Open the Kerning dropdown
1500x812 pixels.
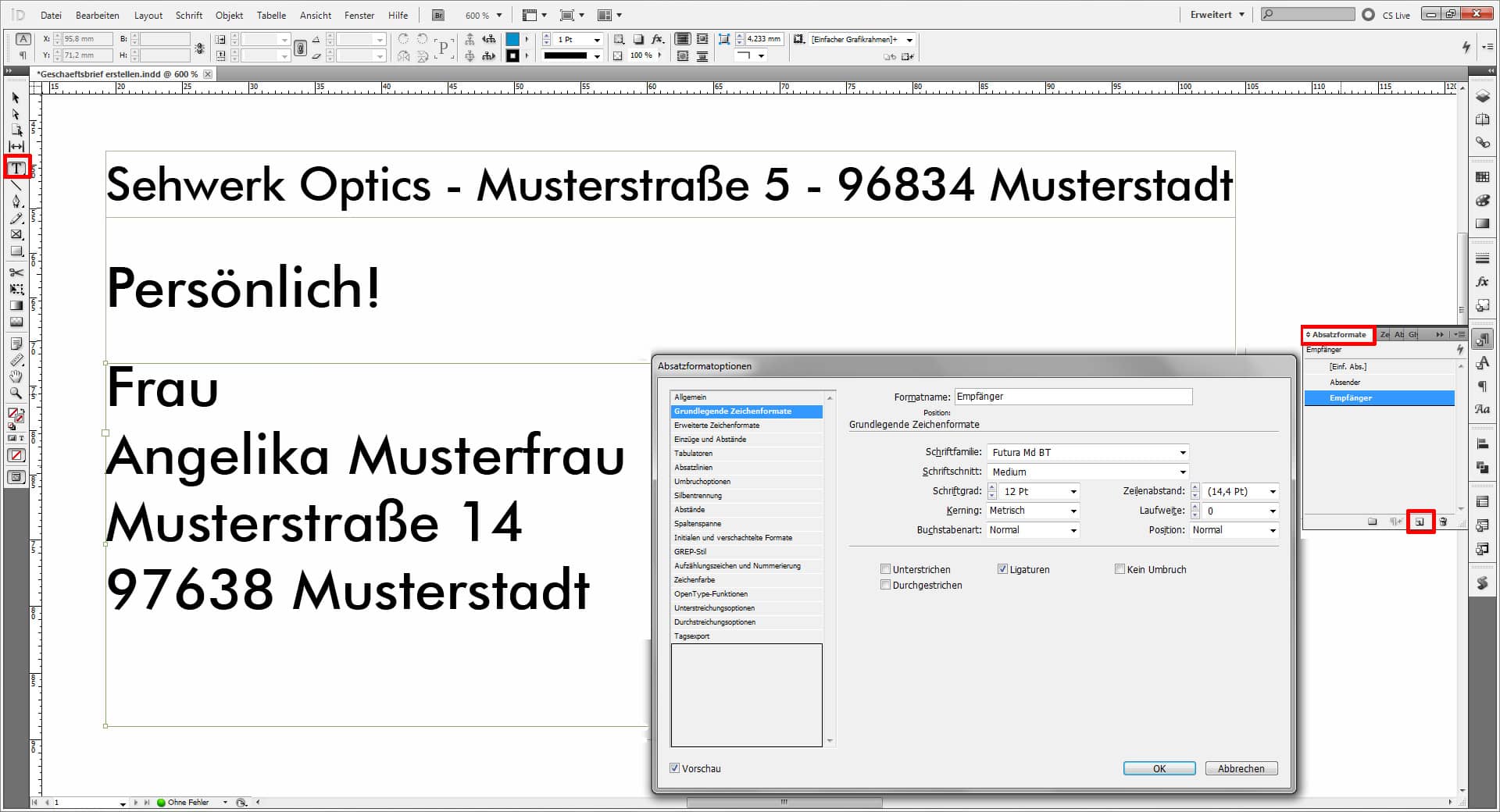(1073, 511)
